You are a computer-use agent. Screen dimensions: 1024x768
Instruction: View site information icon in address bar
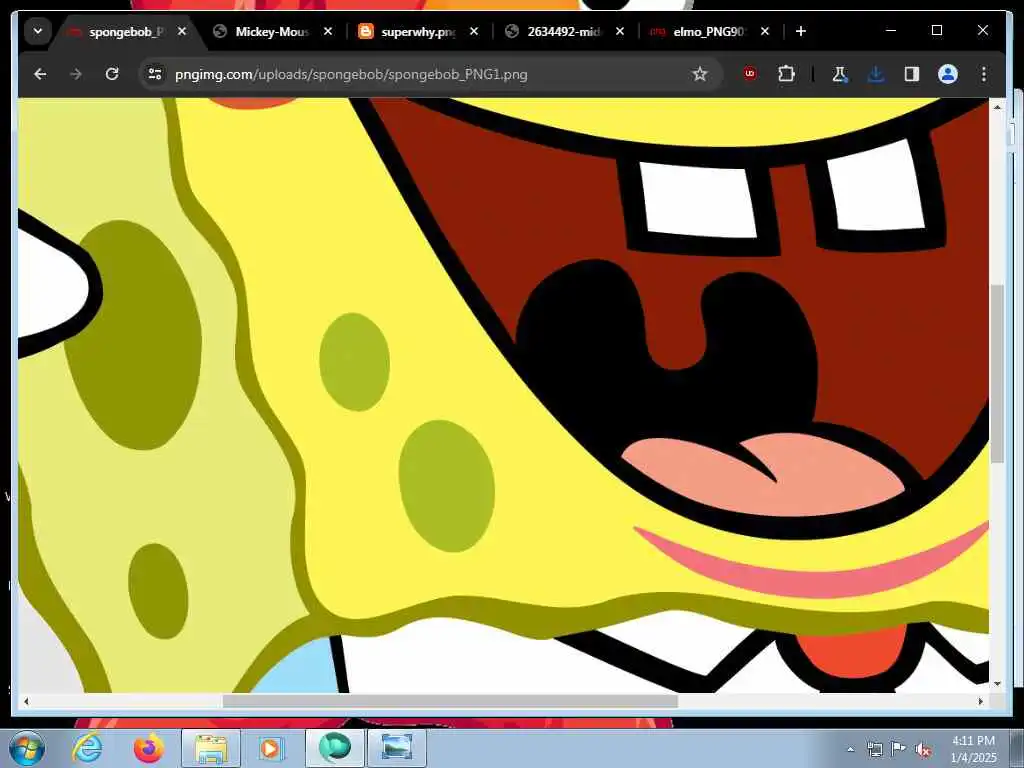[x=155, y=74]
